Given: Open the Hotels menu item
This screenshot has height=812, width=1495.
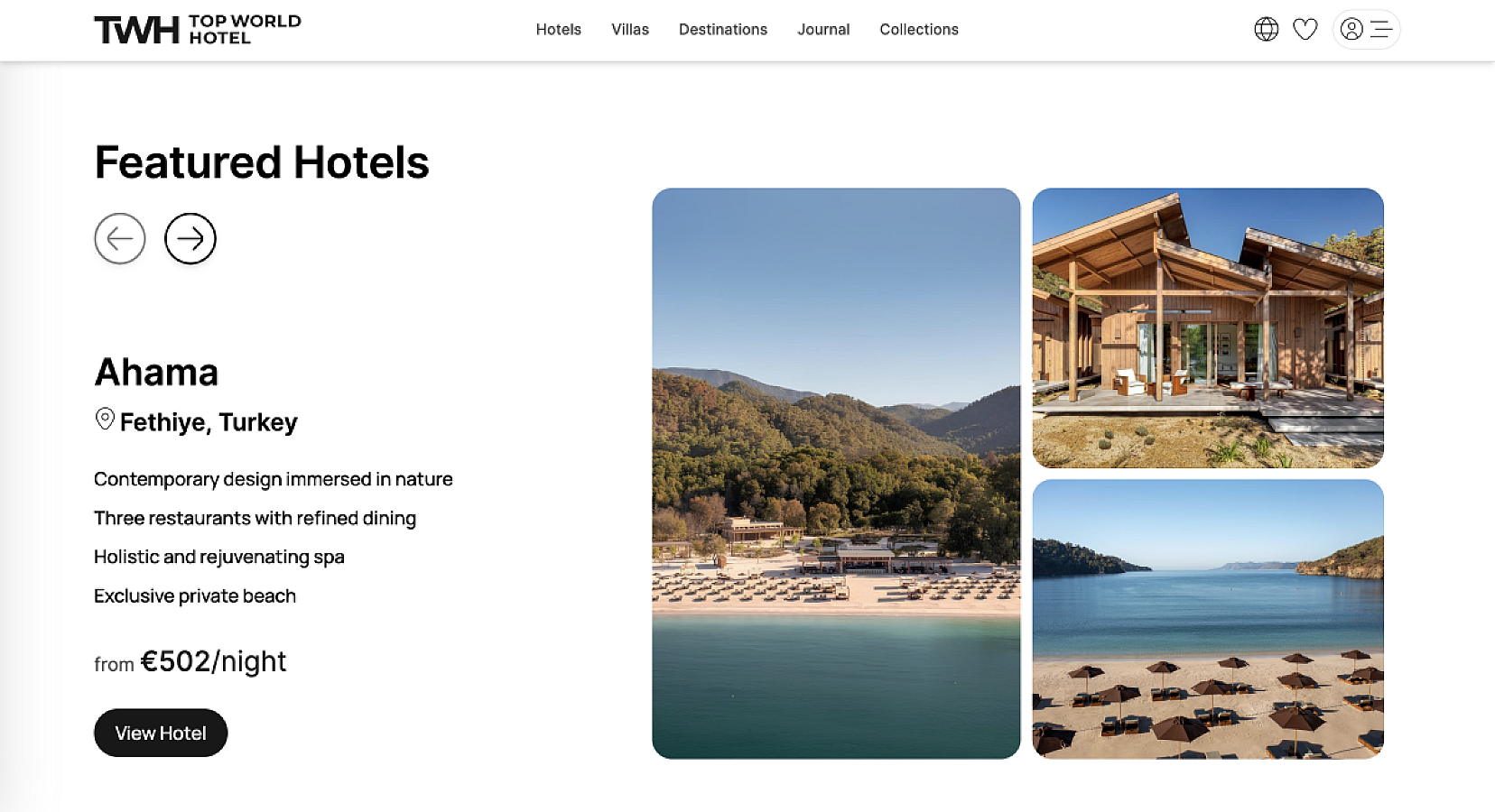Looking at the screenshot, I should tap(559, 30).
